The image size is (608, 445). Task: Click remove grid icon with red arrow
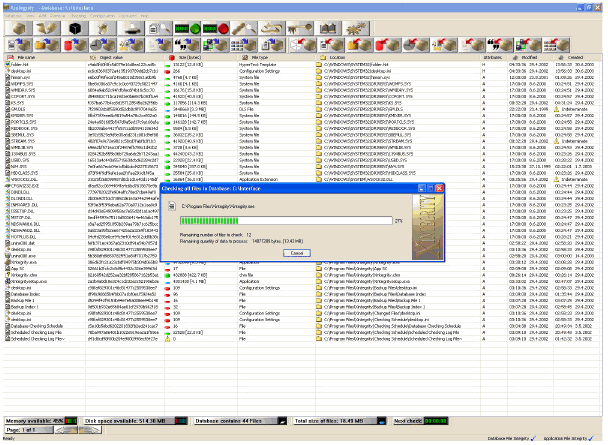click(556, 45)
